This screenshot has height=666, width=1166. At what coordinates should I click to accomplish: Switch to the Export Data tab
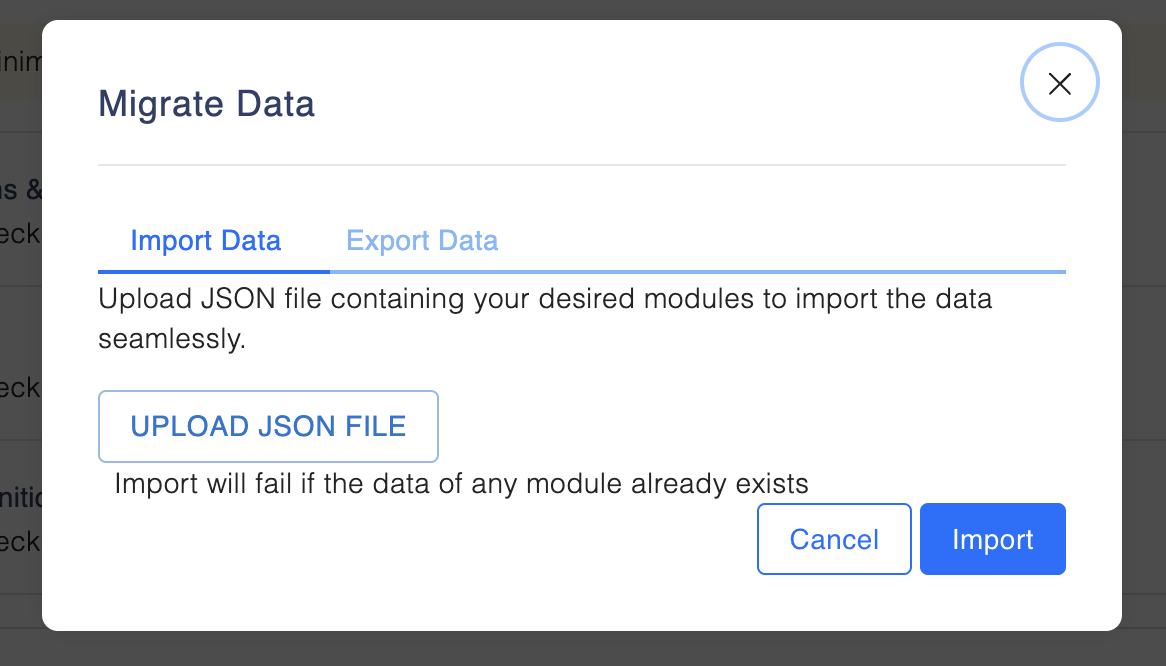pyautogui.click(x=422, y=241)
